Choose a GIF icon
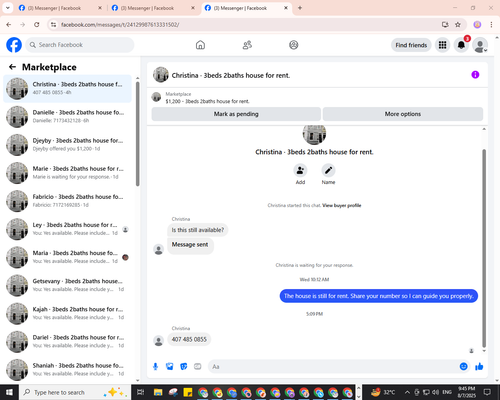Viewport: 500px width, 400px height. tap(198, 367)
